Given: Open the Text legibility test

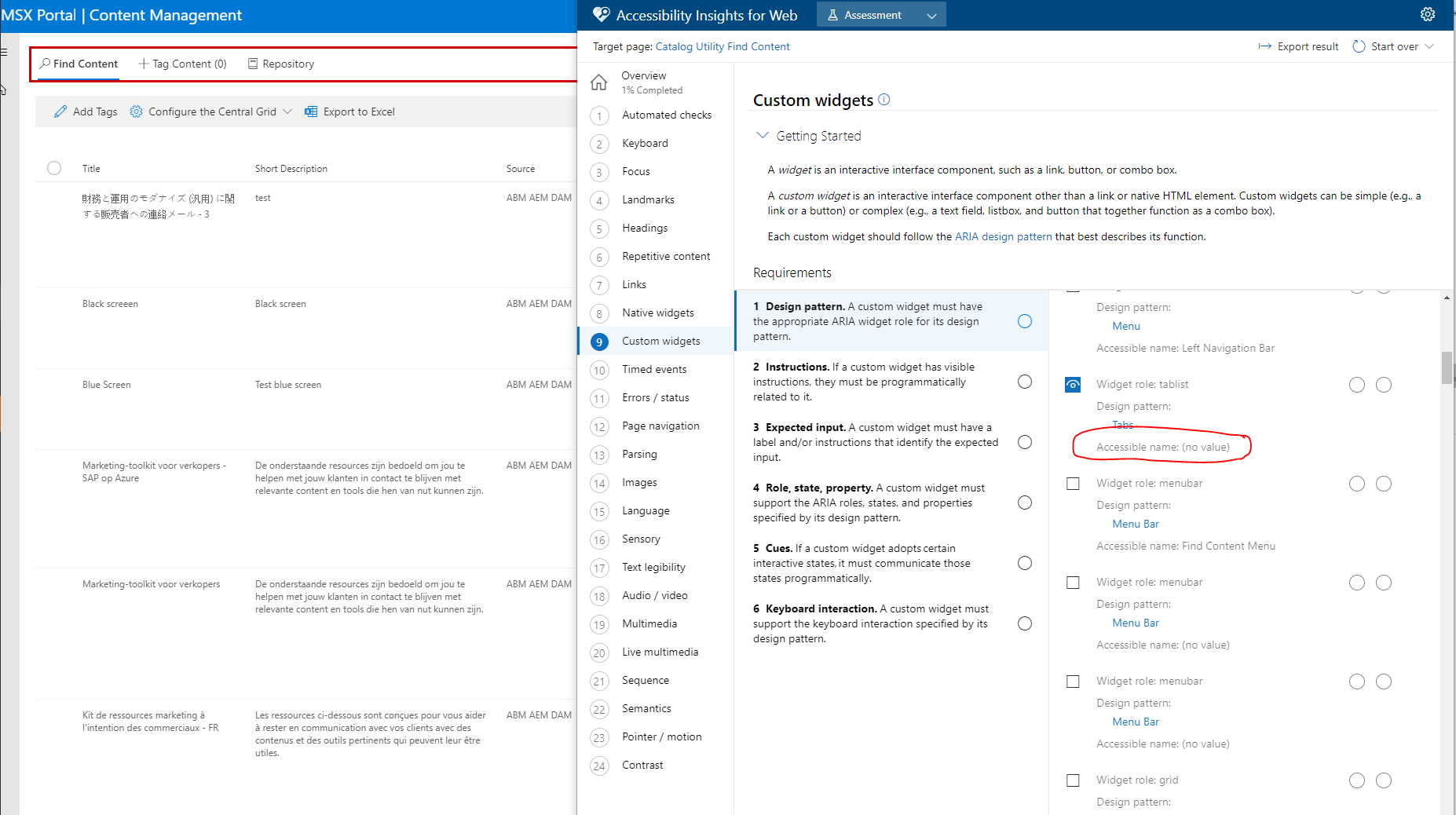Looking at the screenshot, I should pos(653,567).
